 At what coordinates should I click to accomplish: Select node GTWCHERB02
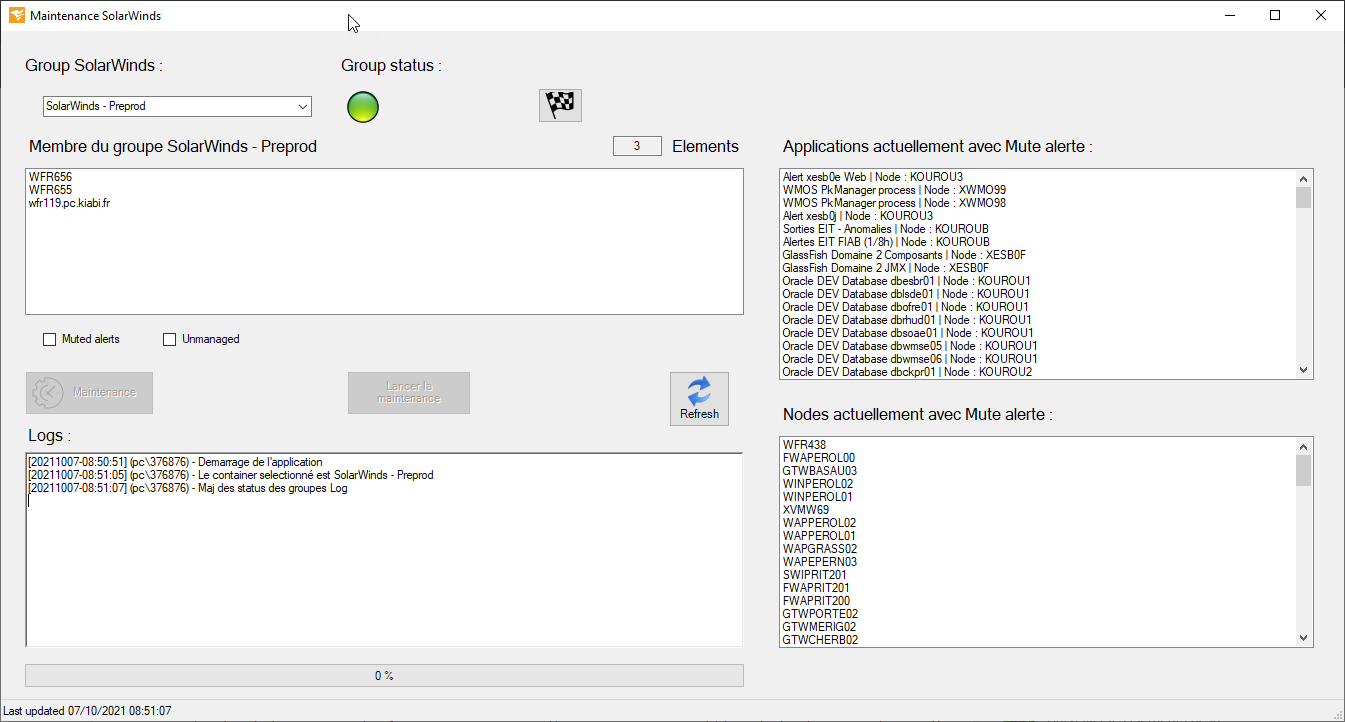pyautogui.click(x=820, y=640)
